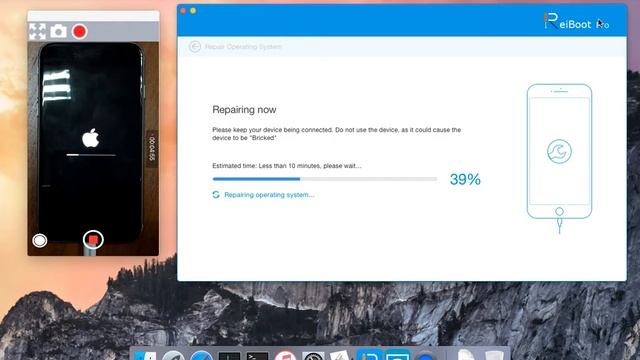Viewport: 640px width, 360px height.
Task: Open Launchpad rocket icon in Dock
Action: (173, 356)
